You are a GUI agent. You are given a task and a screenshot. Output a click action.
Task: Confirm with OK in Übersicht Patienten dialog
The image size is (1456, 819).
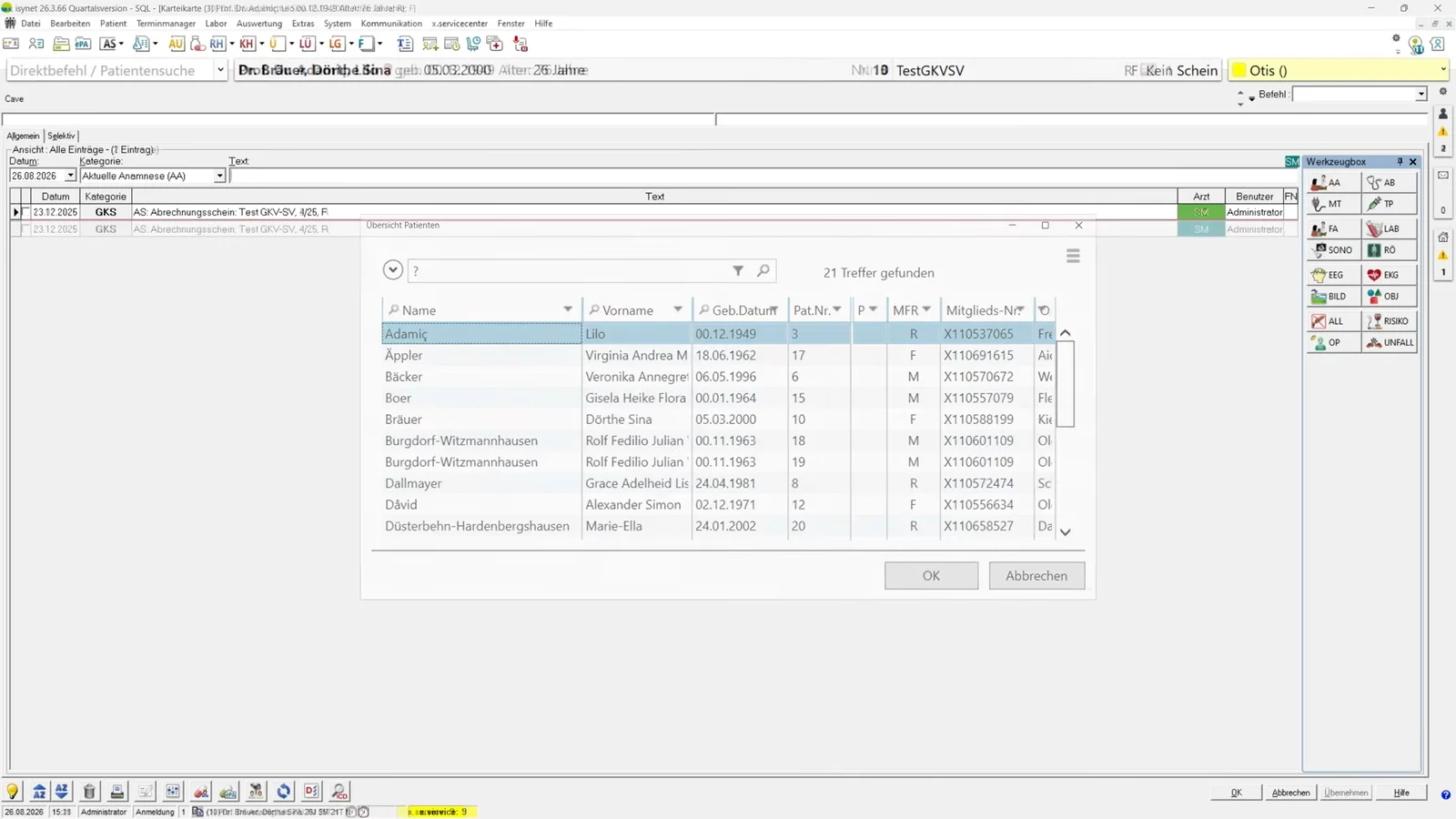931,576
